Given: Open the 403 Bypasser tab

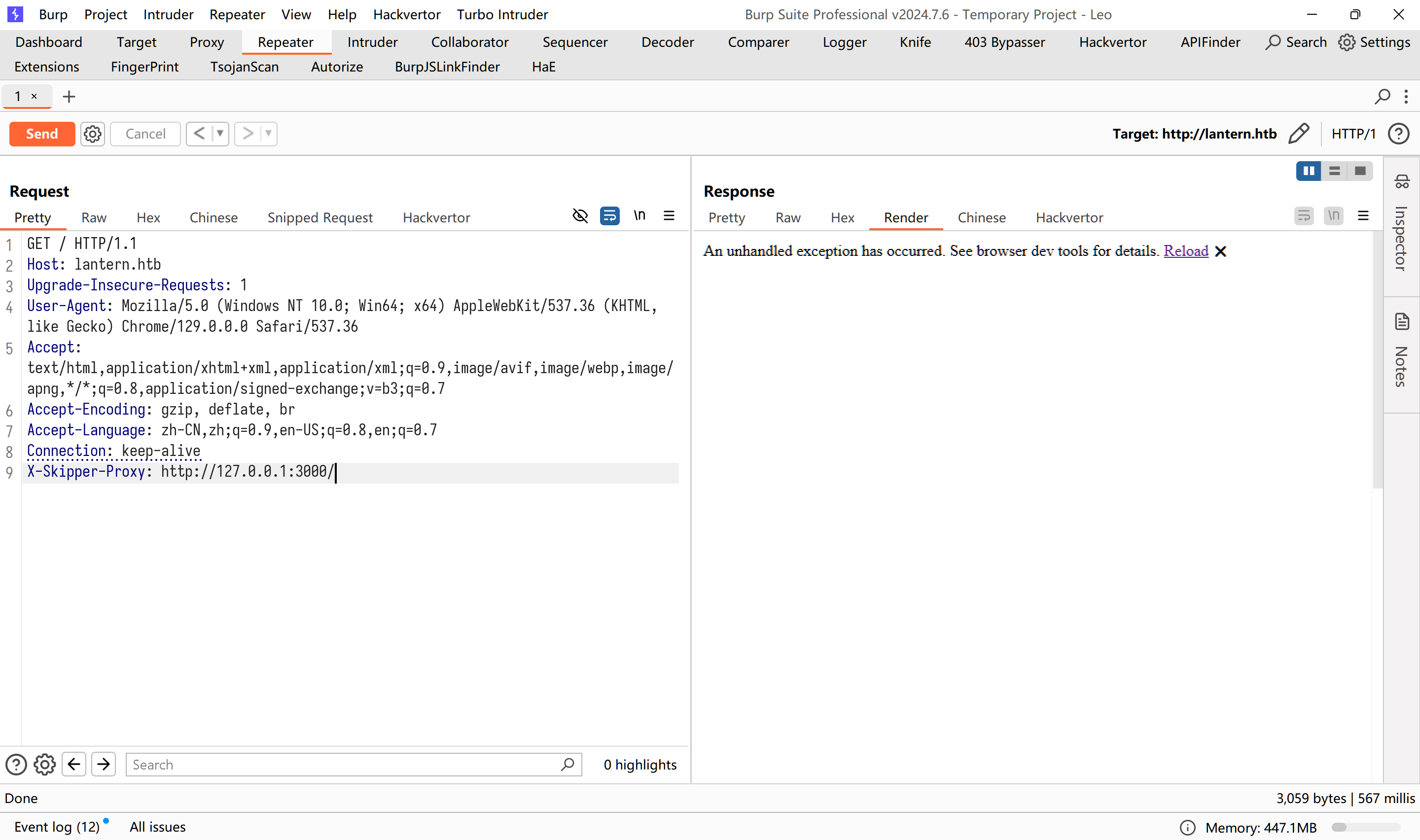Looking at the screenshot, I should point(1004,42).
